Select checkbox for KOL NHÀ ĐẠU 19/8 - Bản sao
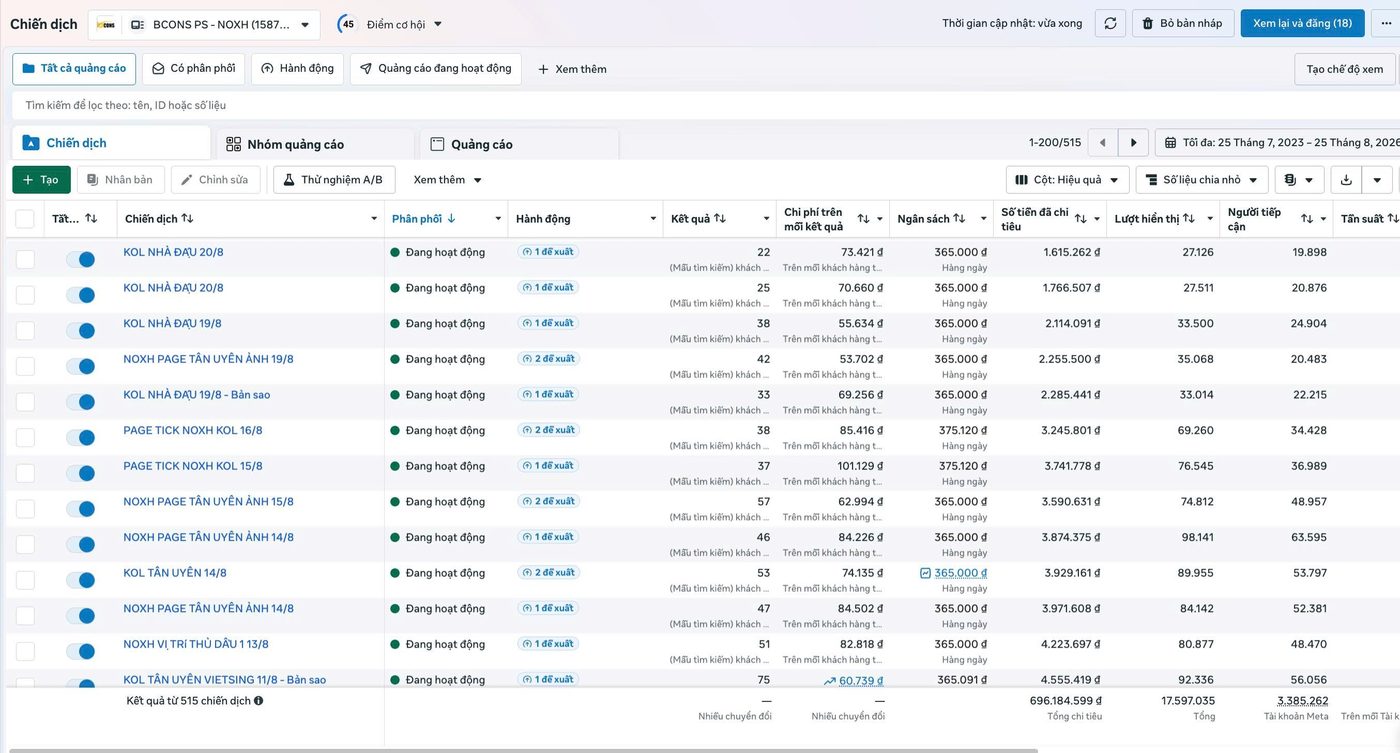The width and height of the screenshot is (1400, 753). [25, 402]
